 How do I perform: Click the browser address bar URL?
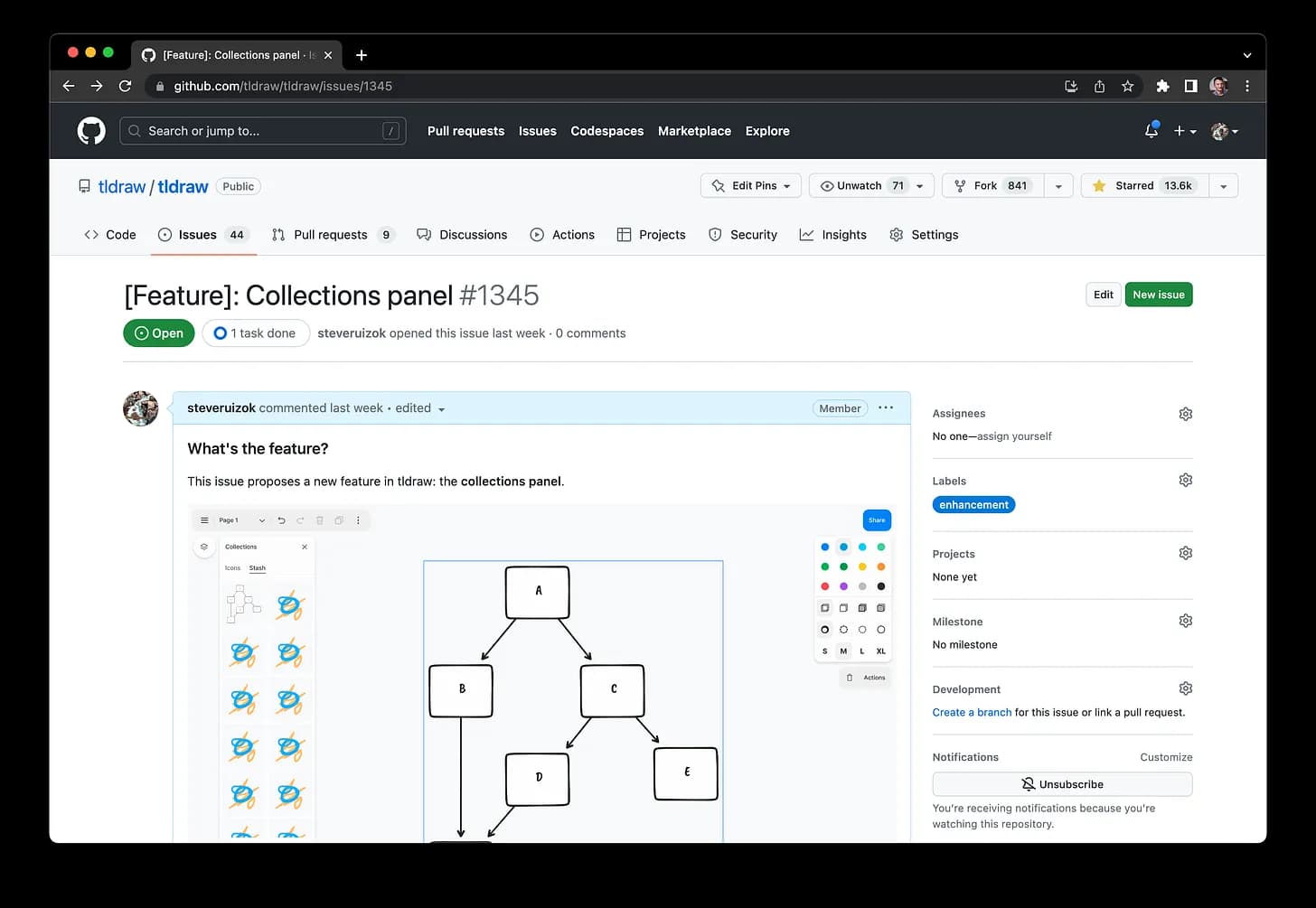[283, 86]
